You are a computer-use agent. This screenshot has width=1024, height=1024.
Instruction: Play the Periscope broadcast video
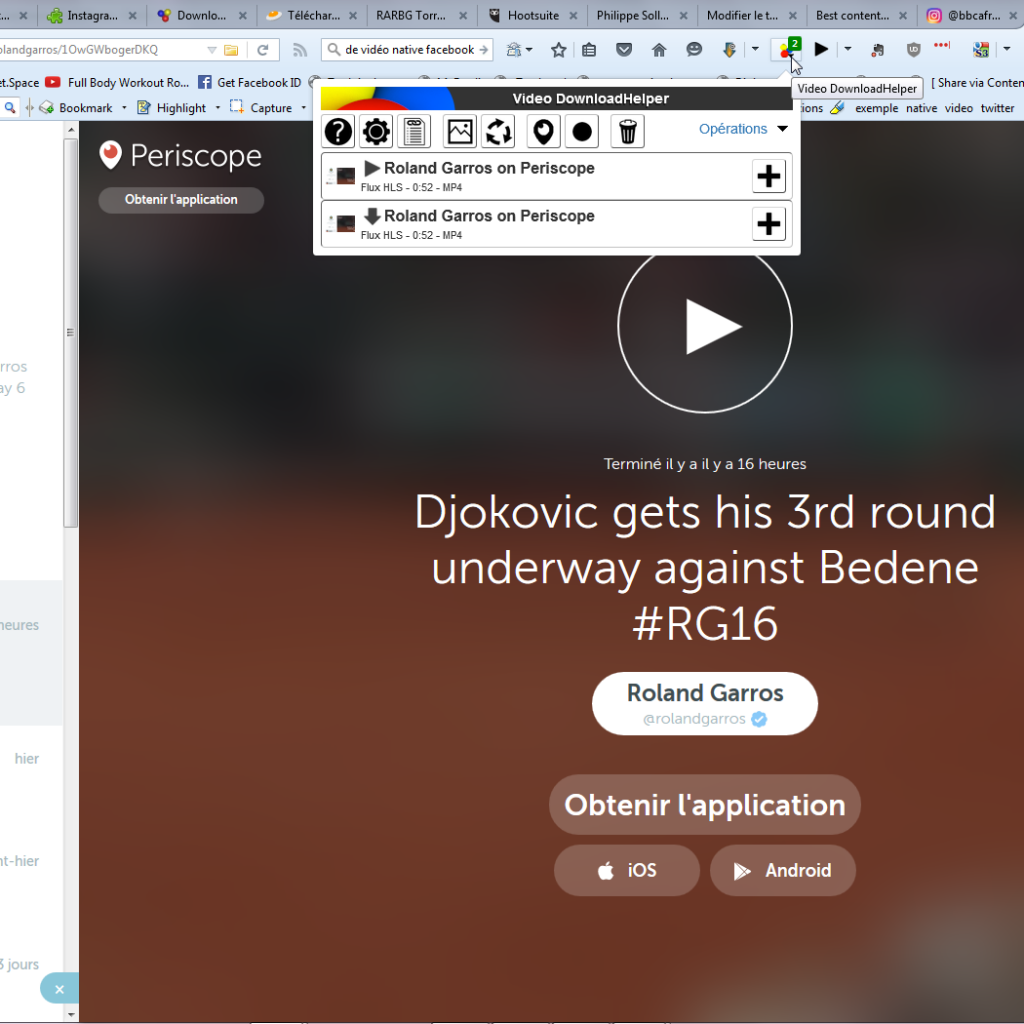coord(705,326)
